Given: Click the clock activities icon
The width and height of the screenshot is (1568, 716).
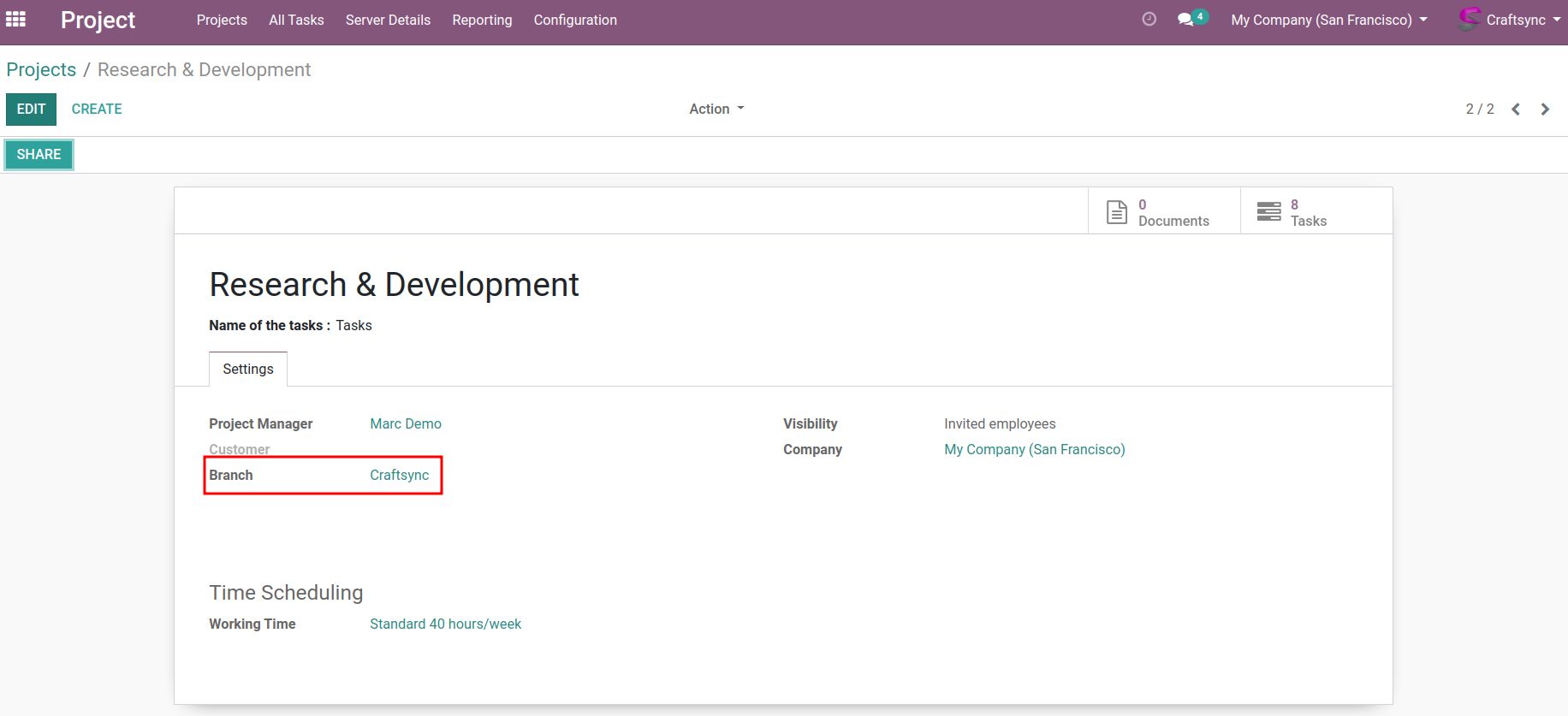Looking at the screenshot, I should click(1149, 19).
